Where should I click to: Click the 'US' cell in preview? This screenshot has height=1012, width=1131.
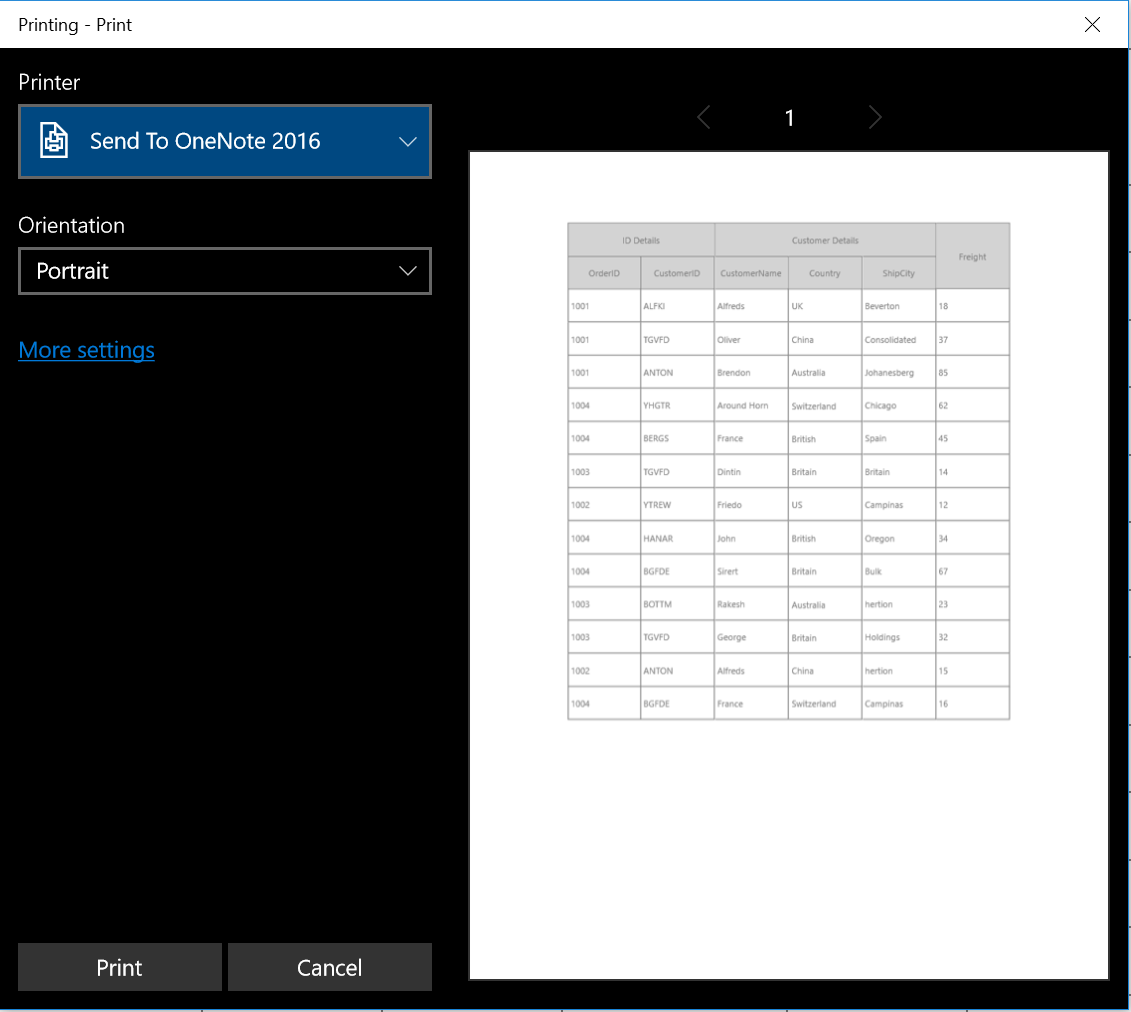(x=824, y=505)
